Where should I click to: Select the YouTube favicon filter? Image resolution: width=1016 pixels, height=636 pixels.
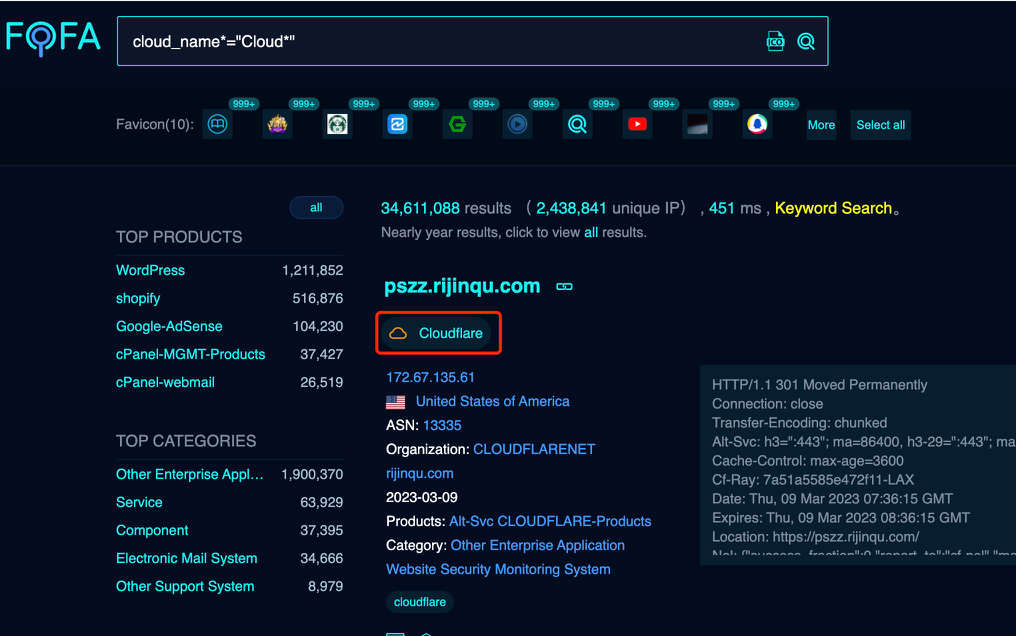tap(637, 125)
